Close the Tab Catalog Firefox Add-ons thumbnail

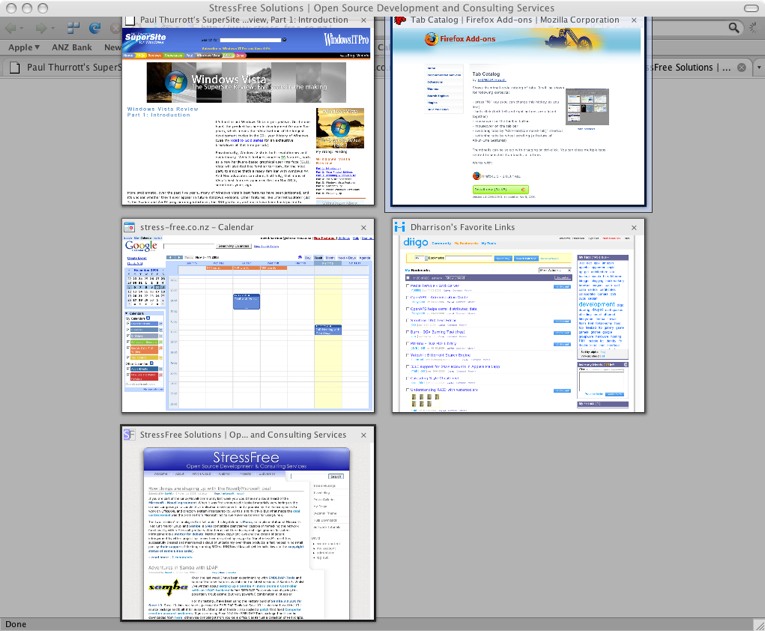[634, 20]
